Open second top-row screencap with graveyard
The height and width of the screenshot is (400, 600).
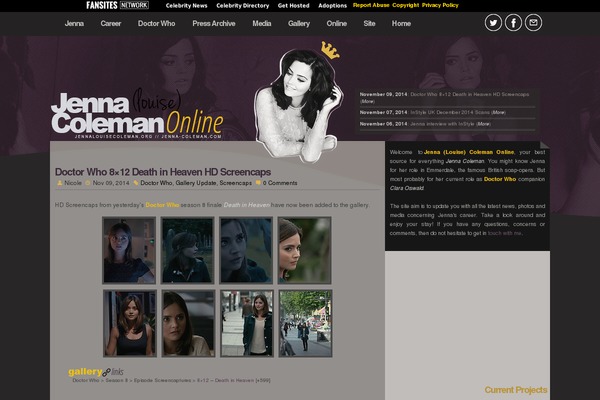point(187,250)
